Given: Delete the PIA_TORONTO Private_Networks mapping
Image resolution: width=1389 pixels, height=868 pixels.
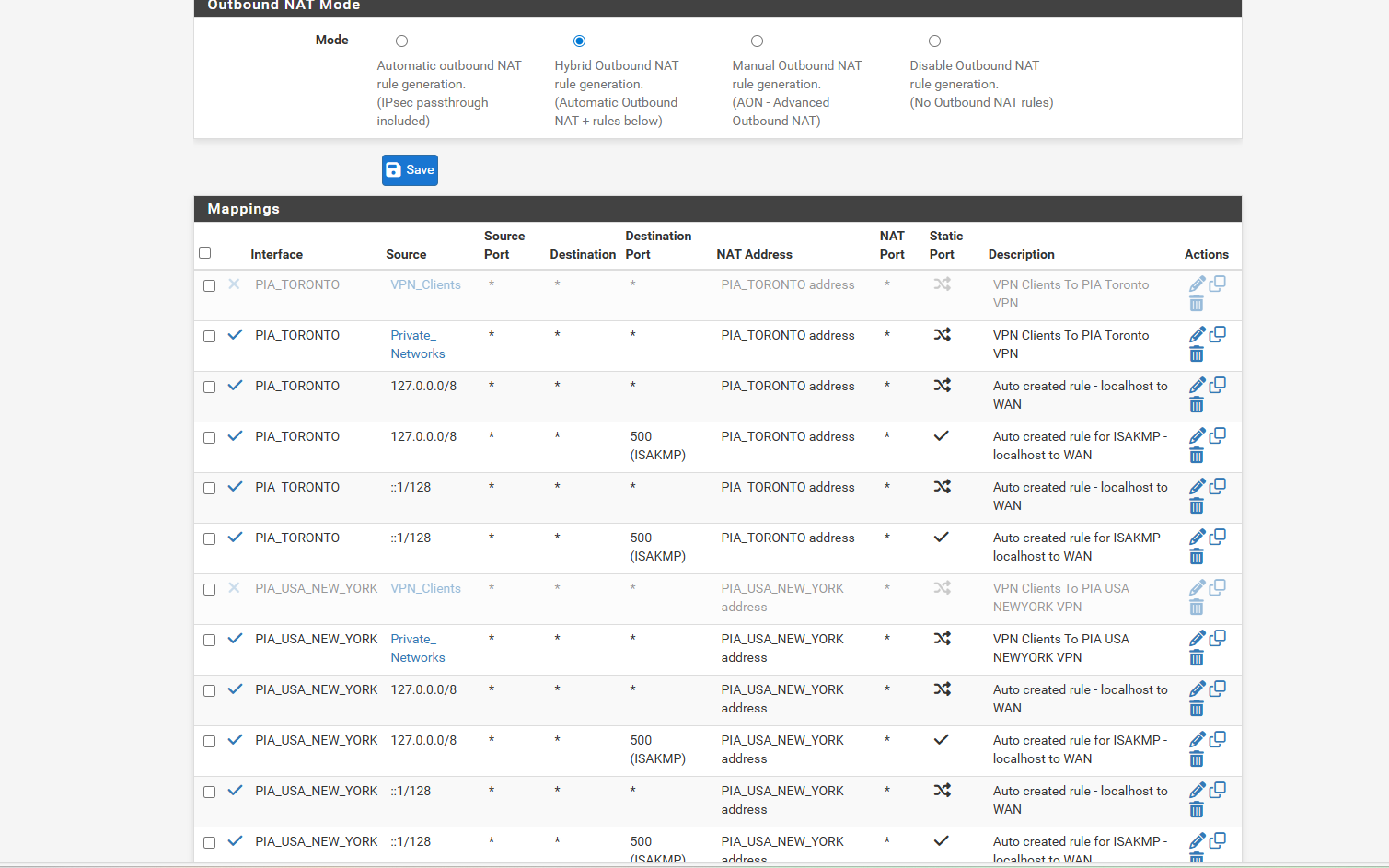Looking at the screenshot, I should [x=1197, y=354].
